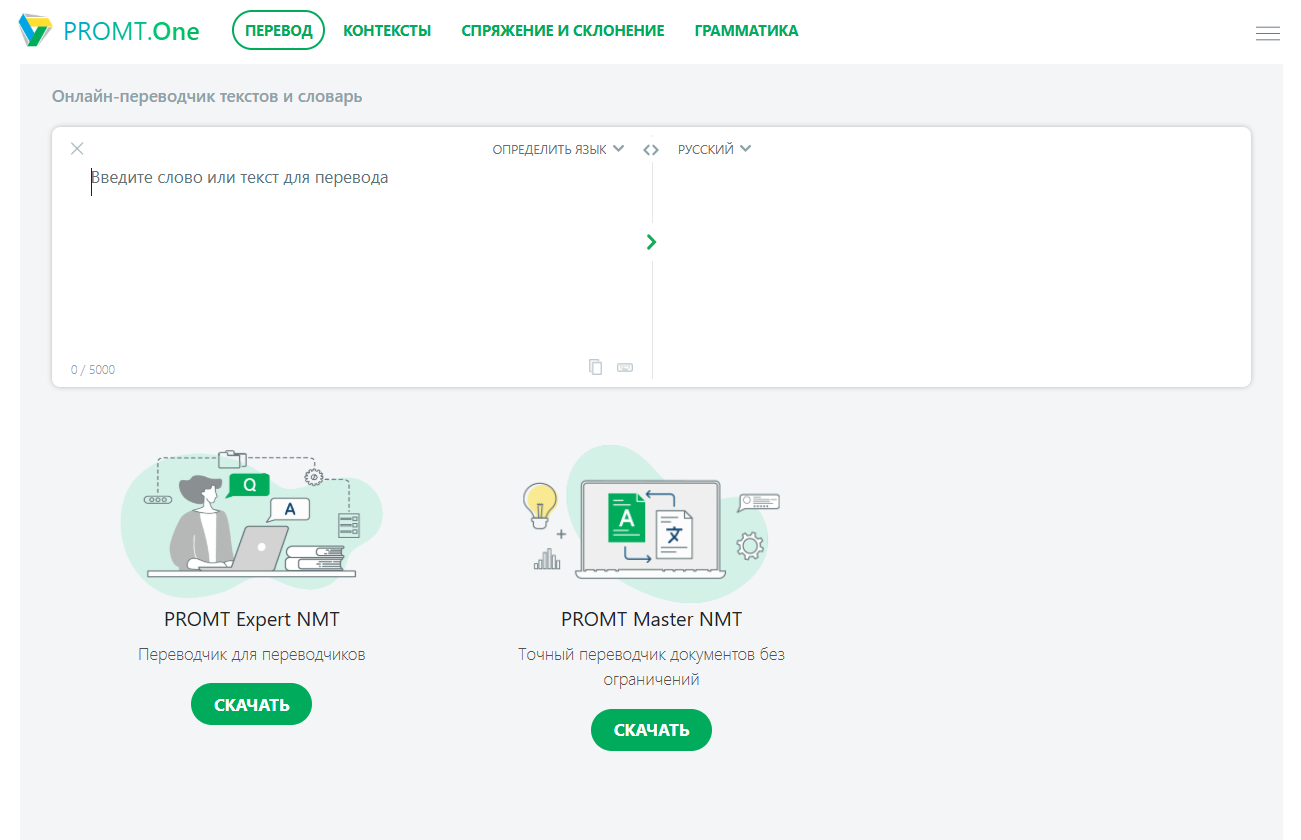This screenshot has height=840, width=1301.
Task: Open the hamburger menu icon
Action: click(1267, 33)
